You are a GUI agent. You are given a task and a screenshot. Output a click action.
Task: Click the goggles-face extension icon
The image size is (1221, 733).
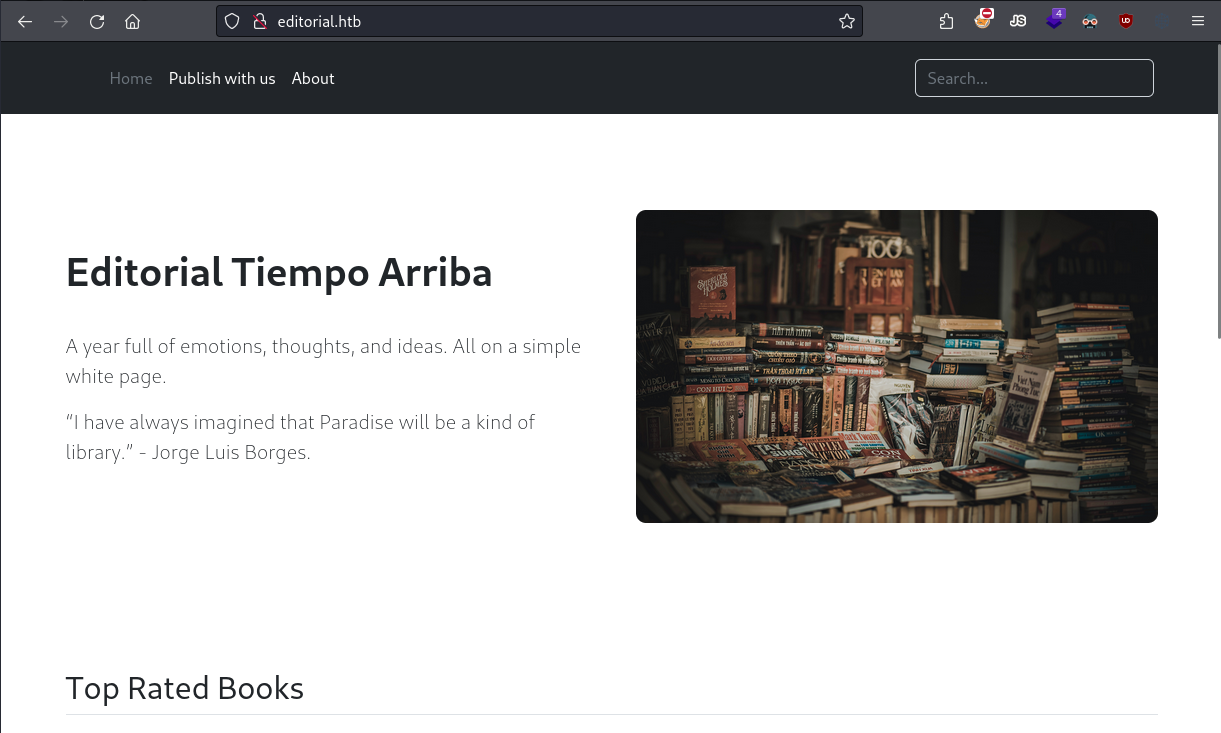click(1090, 21)
